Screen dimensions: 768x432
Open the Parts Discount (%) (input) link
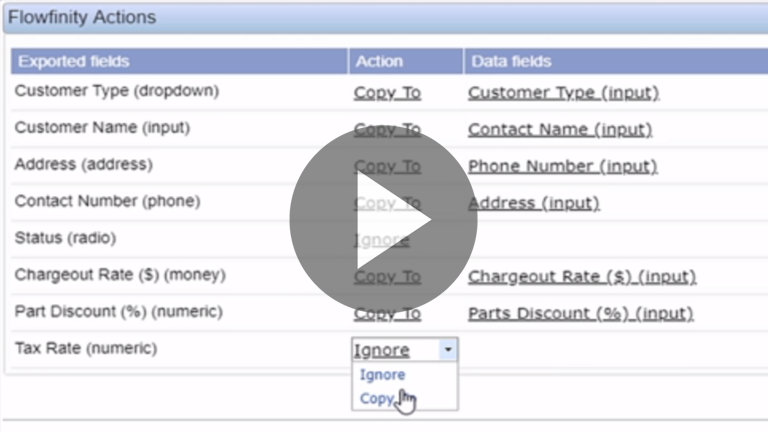pos(580,313)
